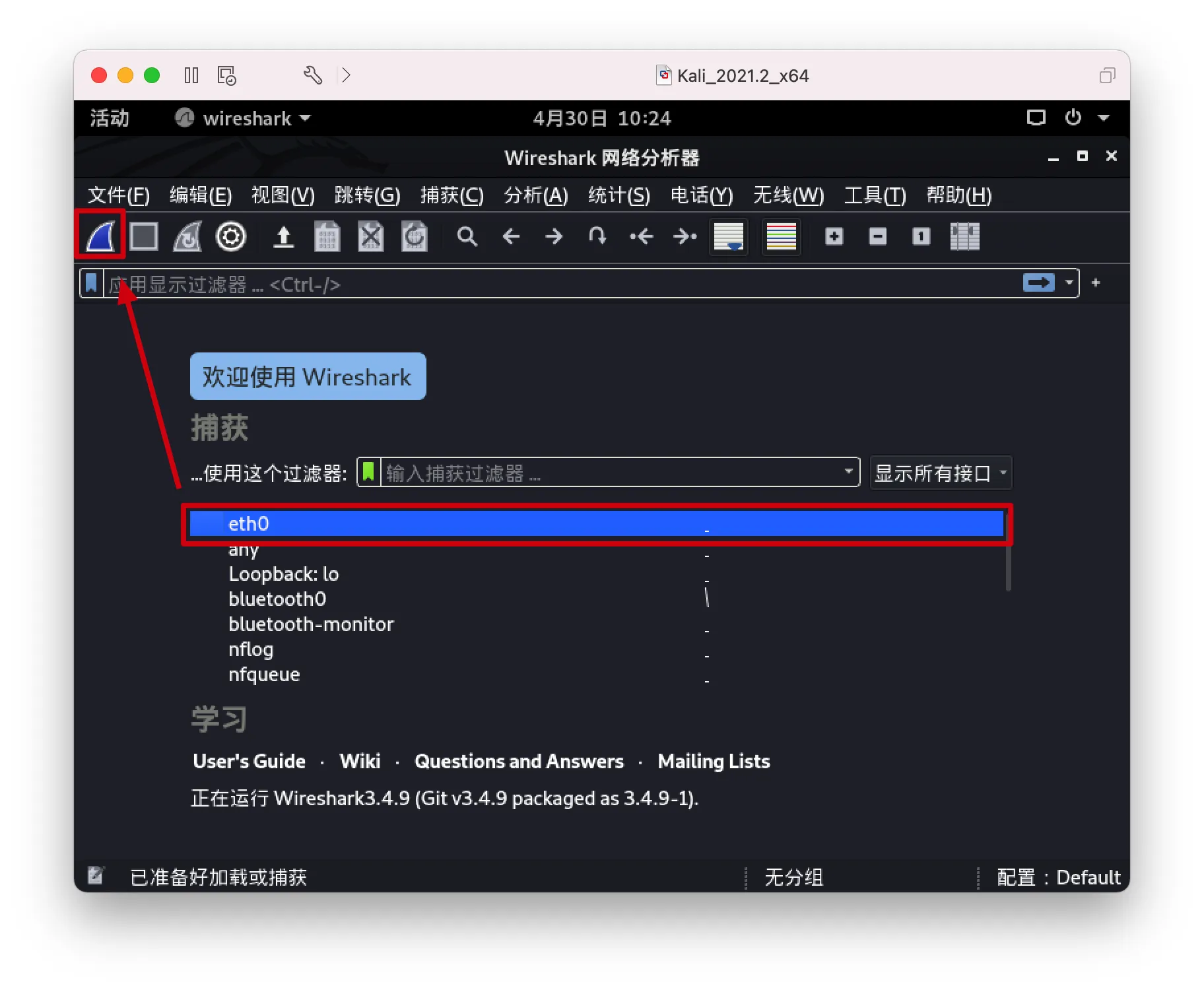
Task: Toggle packet list colorization
Action: (782, 236)
